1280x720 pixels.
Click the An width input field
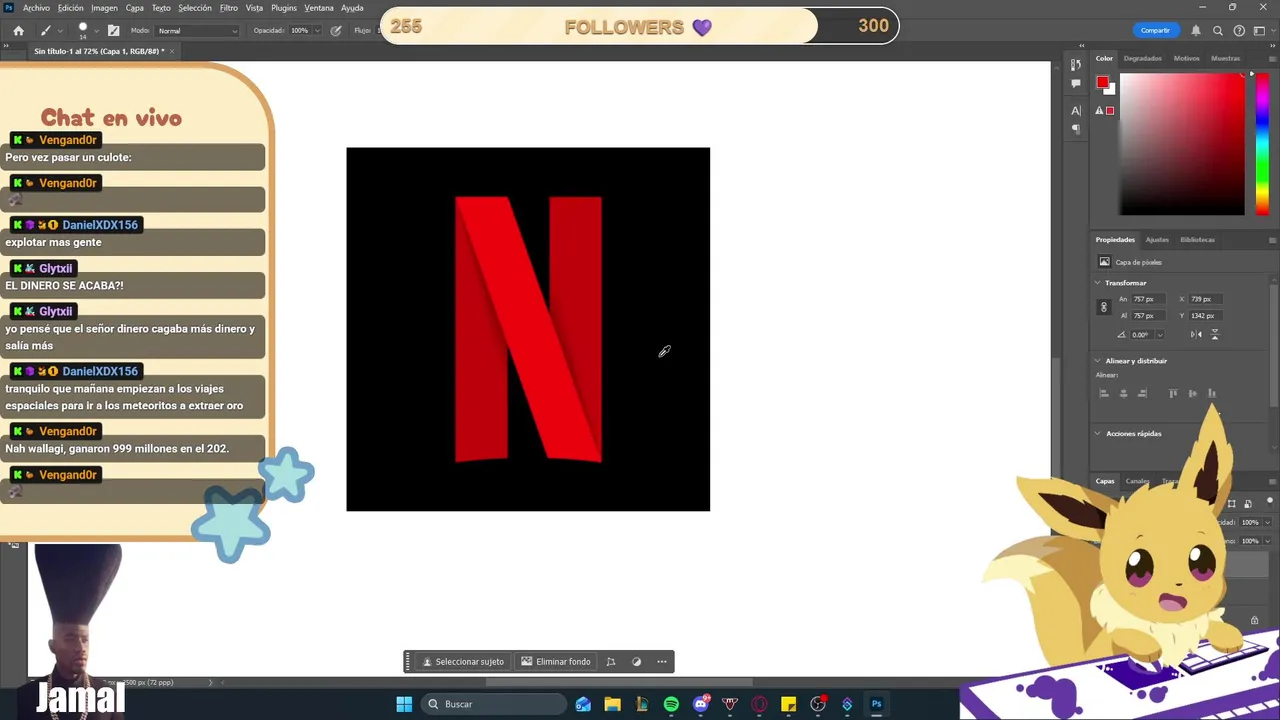point(1148,299)
